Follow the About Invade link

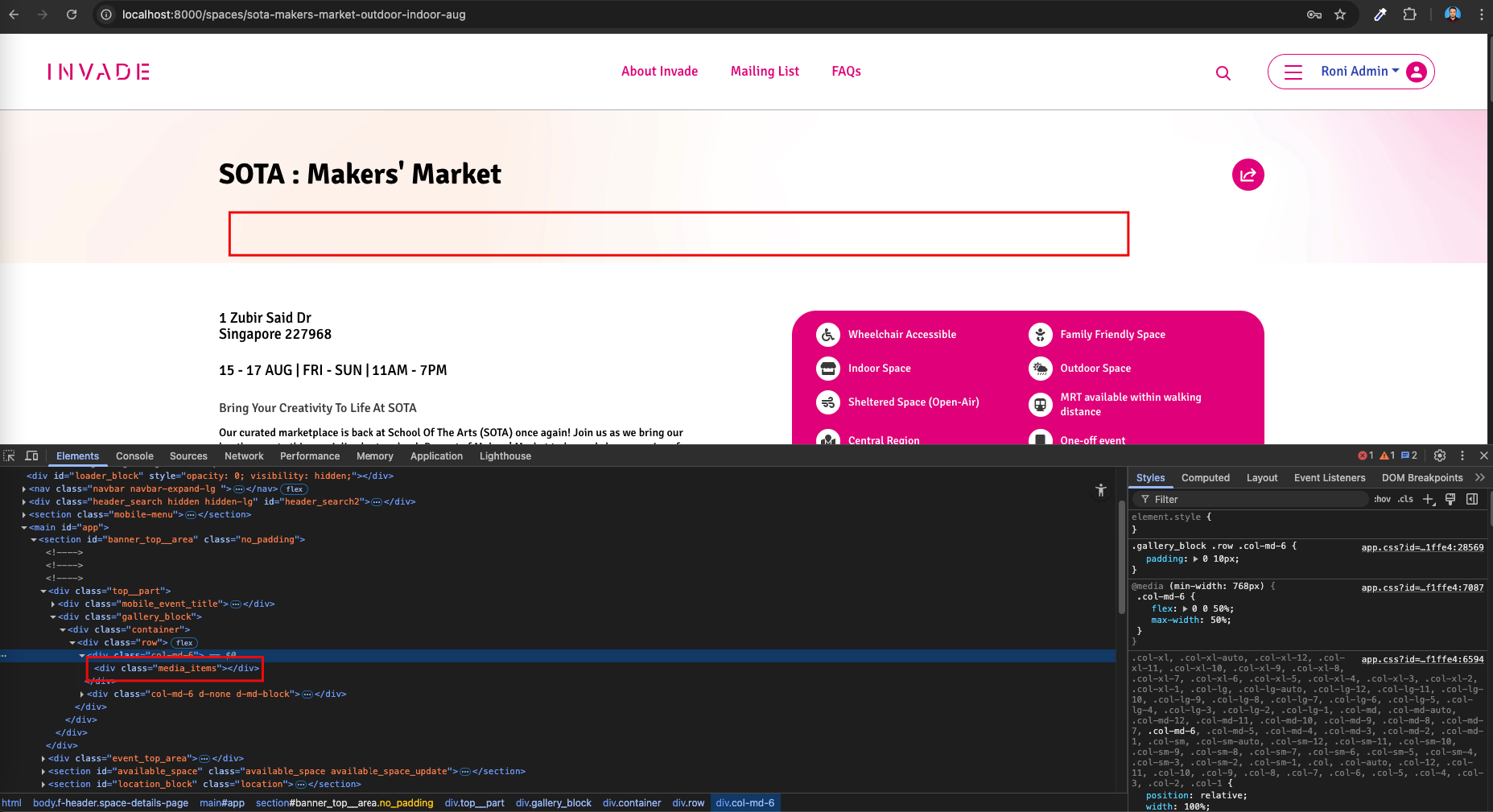click(659, 72)
